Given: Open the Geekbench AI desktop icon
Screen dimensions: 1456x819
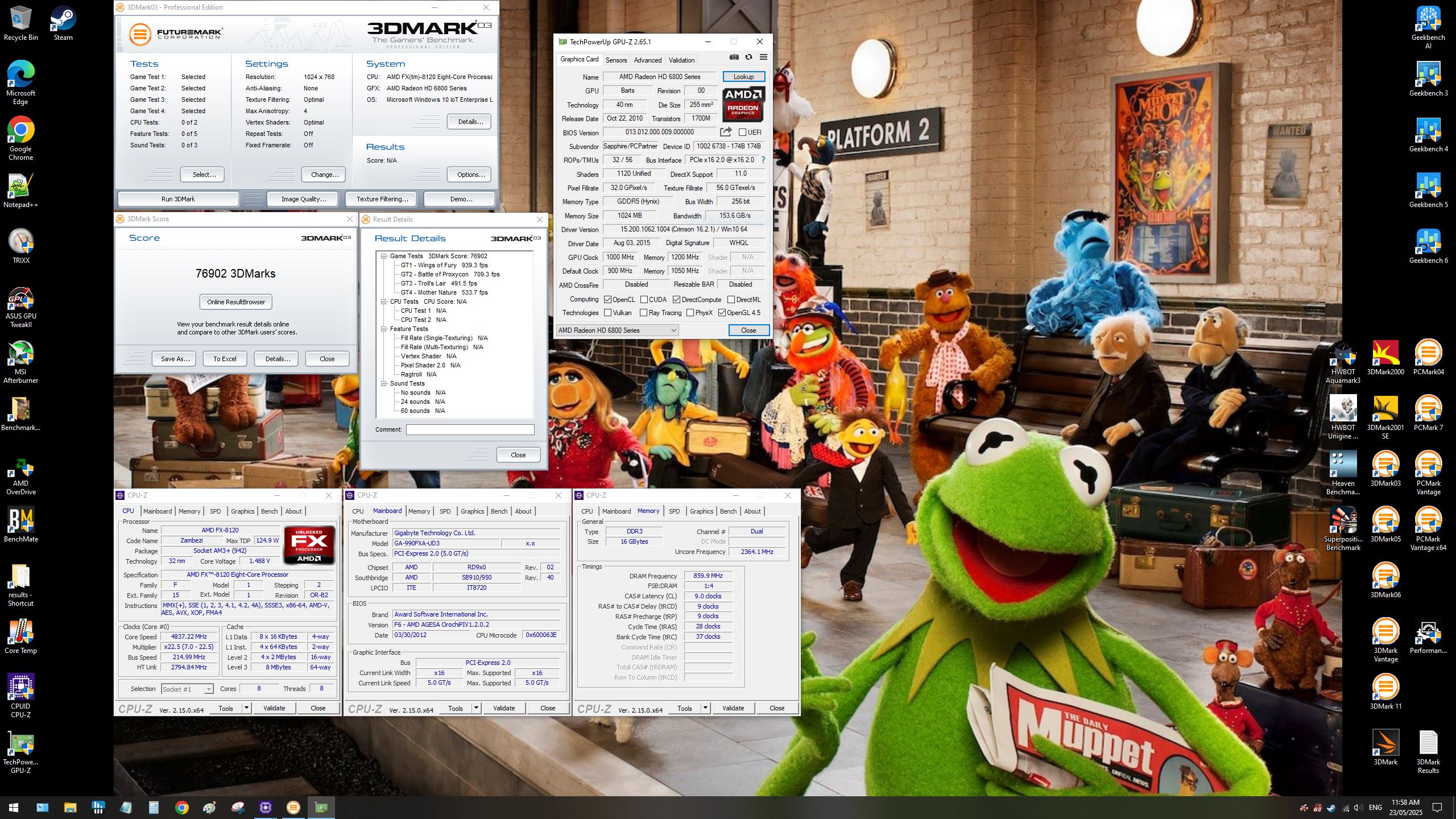Looking at the screenshot, I should click(x=1428, y=27).
